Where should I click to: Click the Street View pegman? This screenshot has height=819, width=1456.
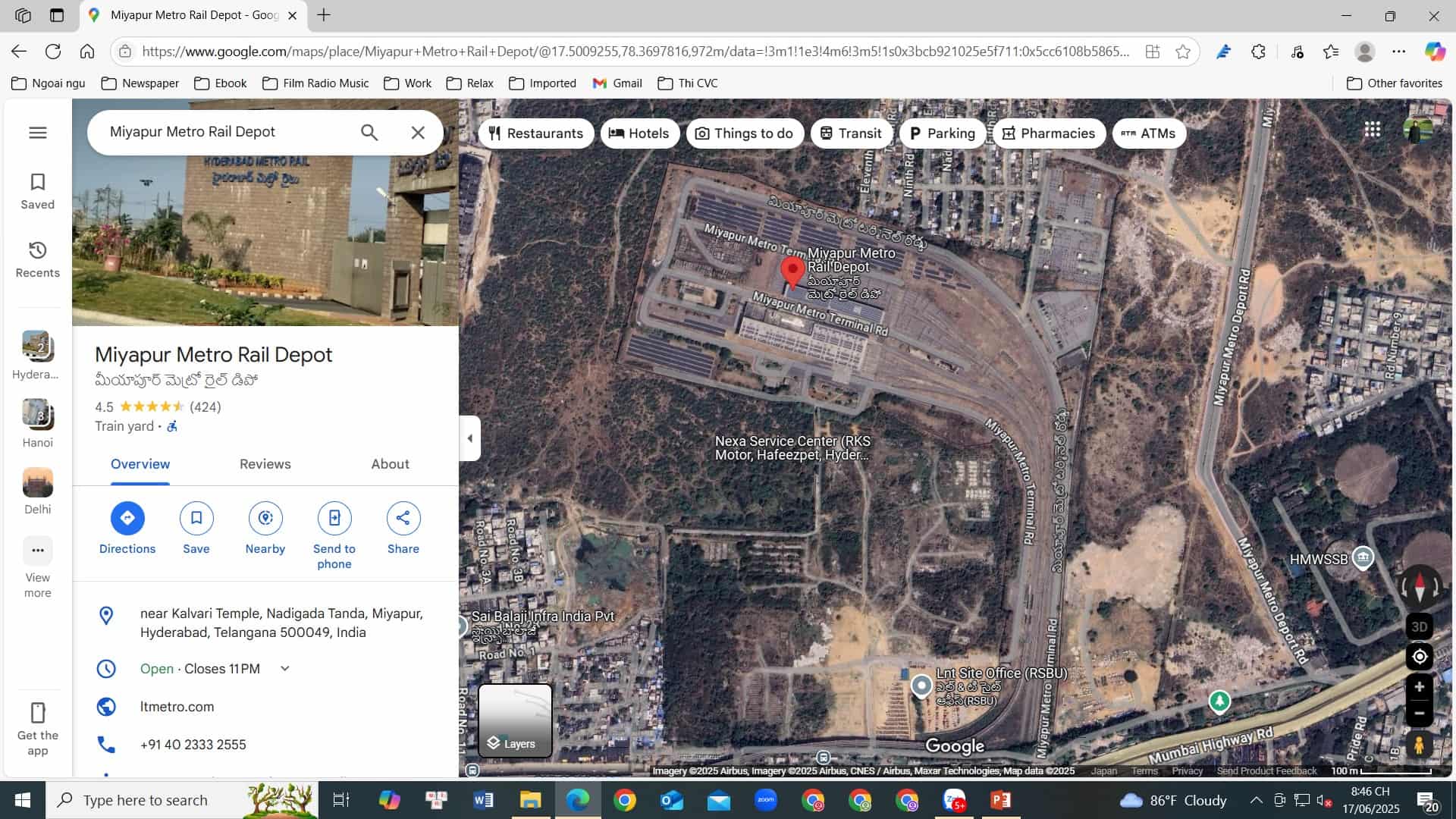(1420, 745)
